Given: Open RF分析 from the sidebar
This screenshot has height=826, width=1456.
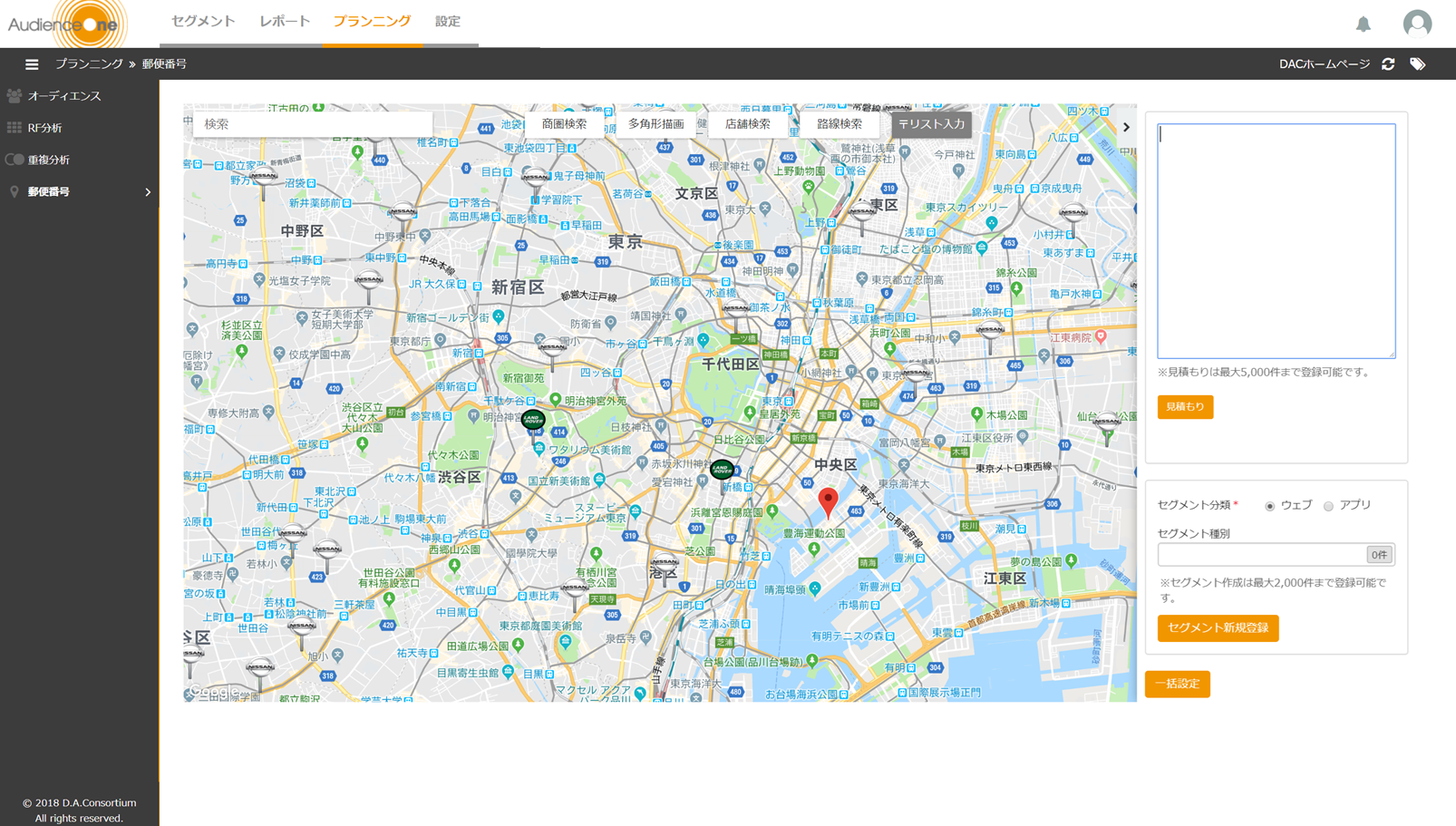Looking at the screenshot, I should 43,127.
